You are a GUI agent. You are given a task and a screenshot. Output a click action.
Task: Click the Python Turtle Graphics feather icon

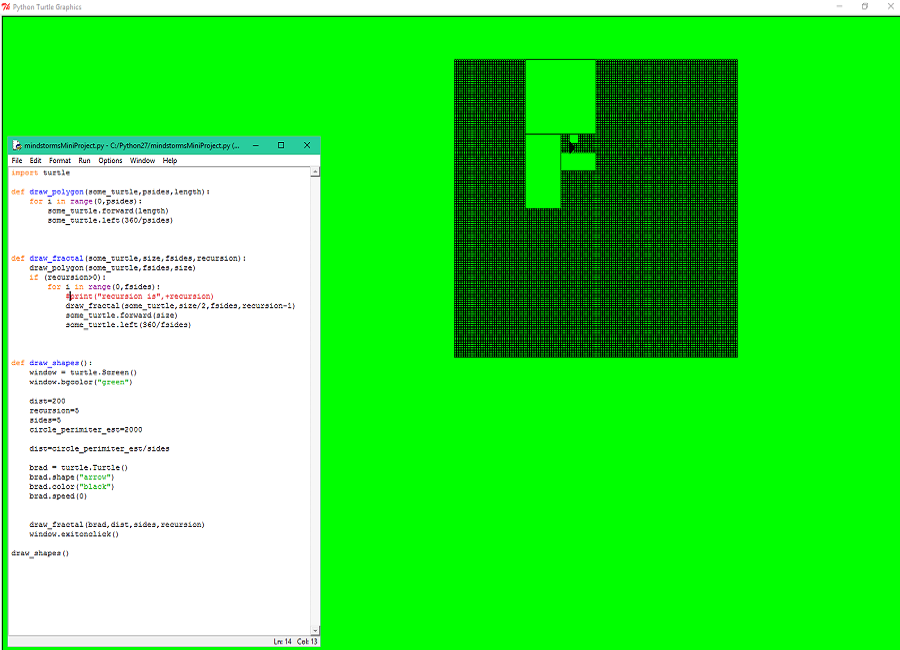(6, 6)
